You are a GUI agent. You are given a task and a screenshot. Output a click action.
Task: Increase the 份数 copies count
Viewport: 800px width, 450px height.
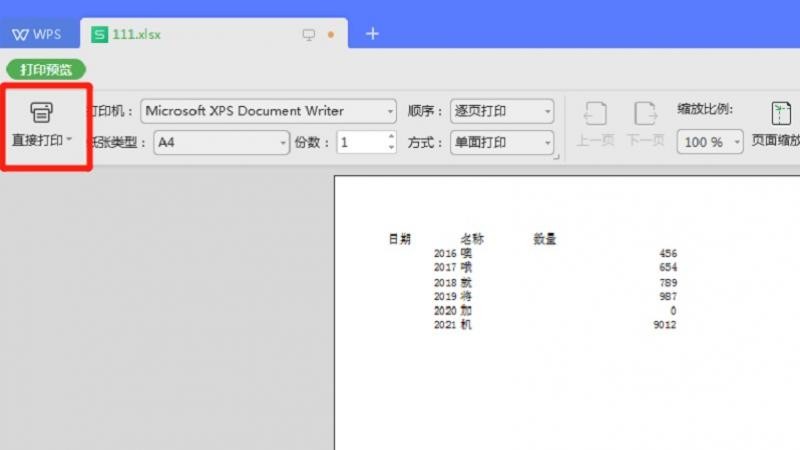pos(390,137)
